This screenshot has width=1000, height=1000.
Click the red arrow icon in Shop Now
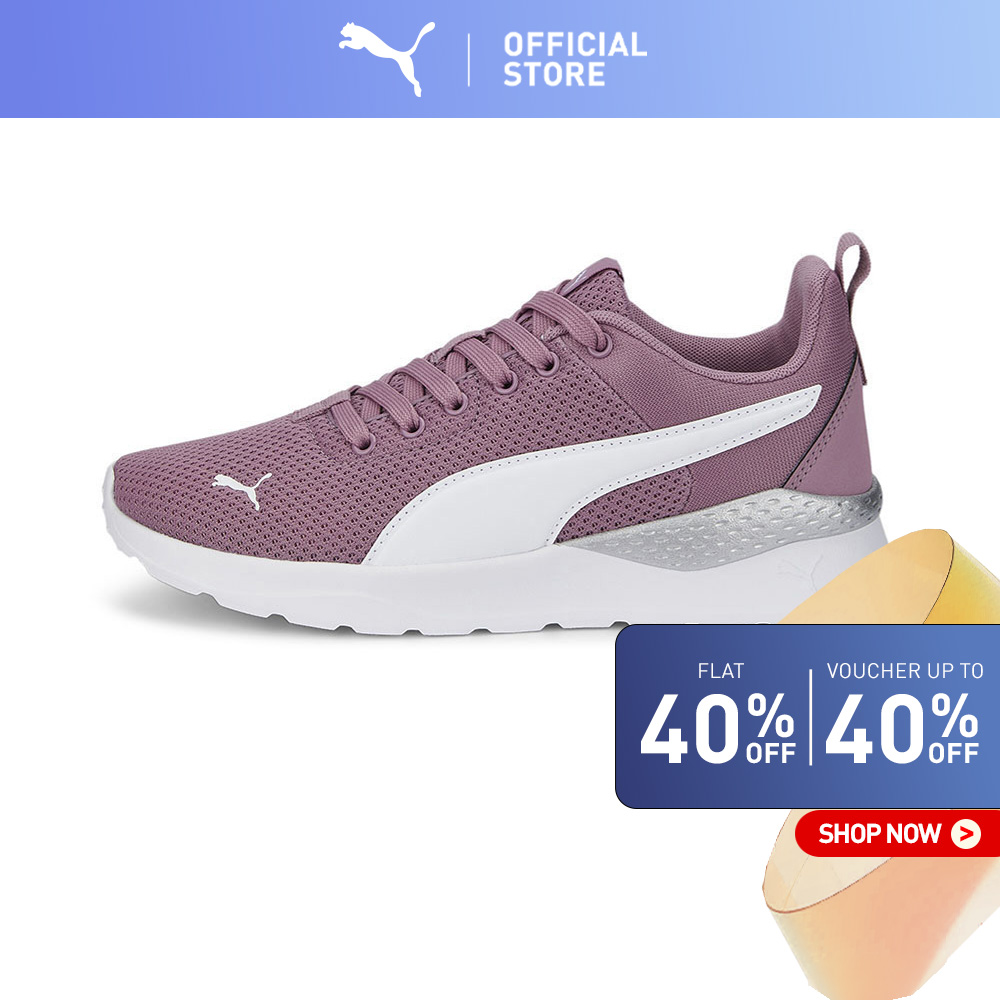click(x=966, y=833)
